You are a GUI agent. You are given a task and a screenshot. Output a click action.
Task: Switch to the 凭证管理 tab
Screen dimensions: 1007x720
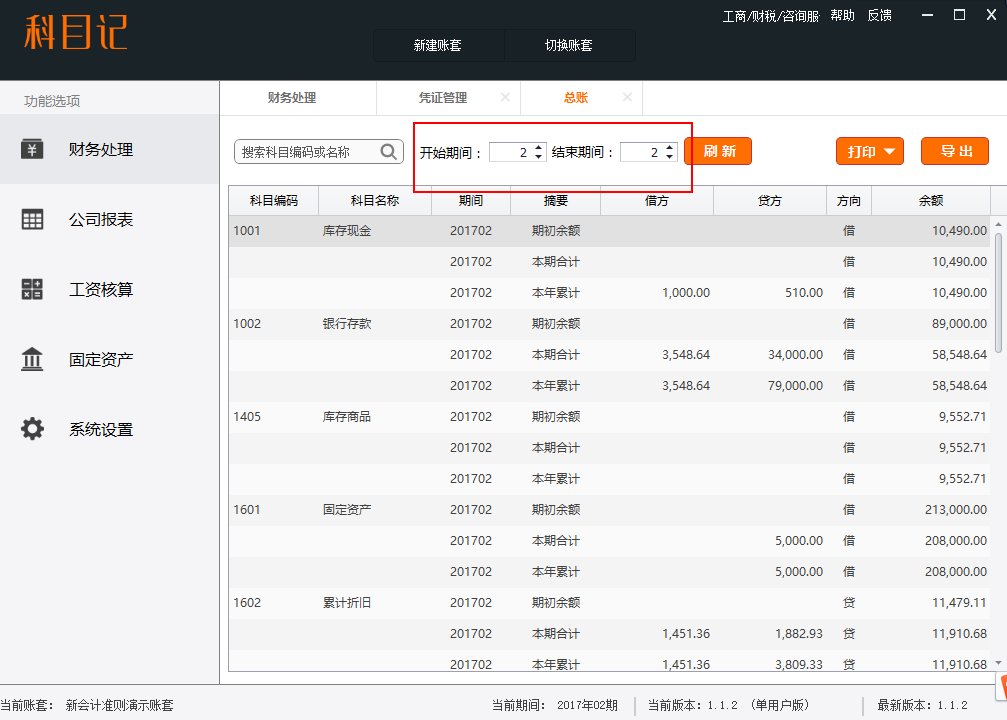pos(442,98)
